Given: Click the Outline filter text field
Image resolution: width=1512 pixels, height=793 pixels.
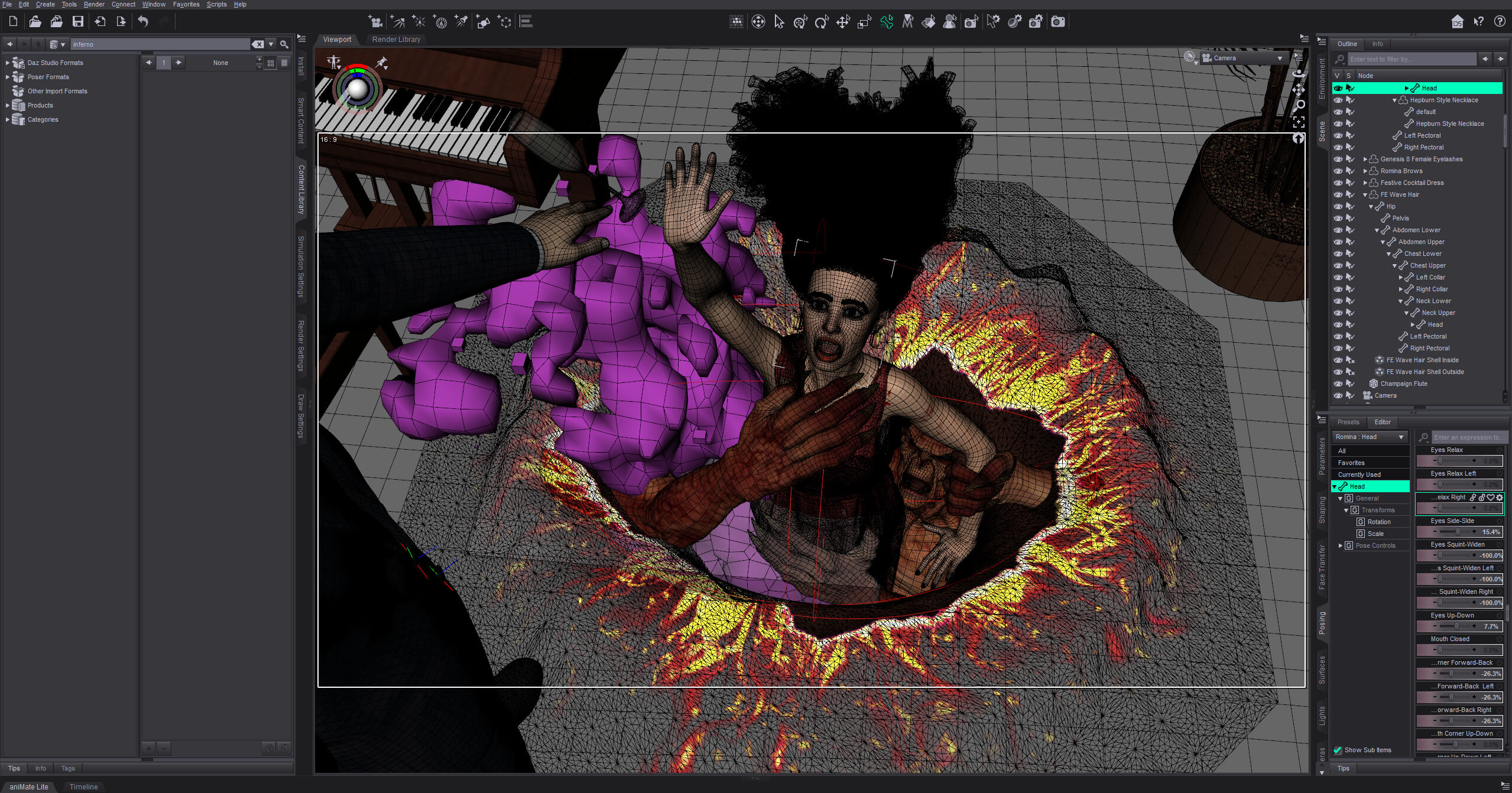Looking at the screenshot, I should tap(1412, 59).
